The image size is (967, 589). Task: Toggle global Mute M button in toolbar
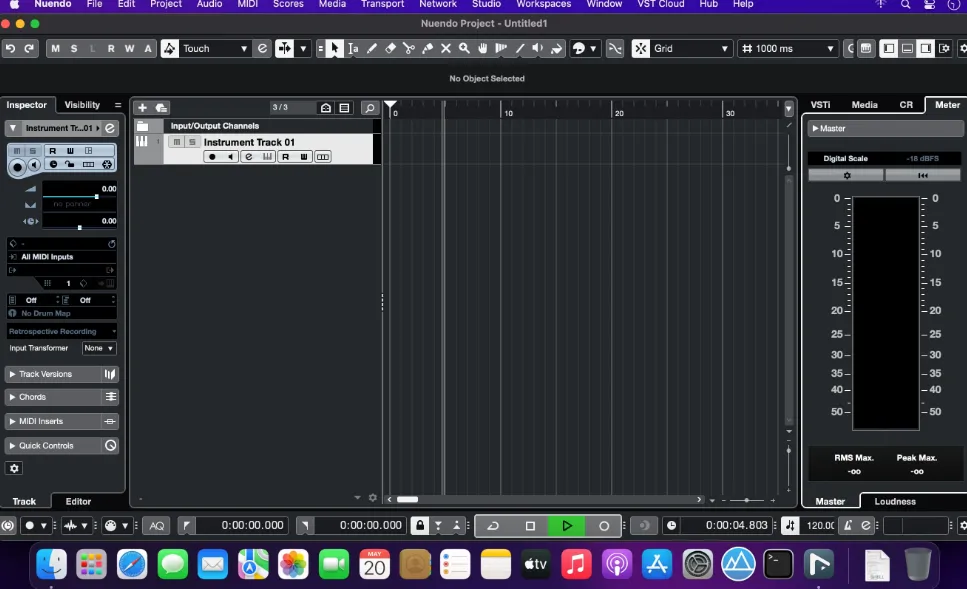coord(56,48)
